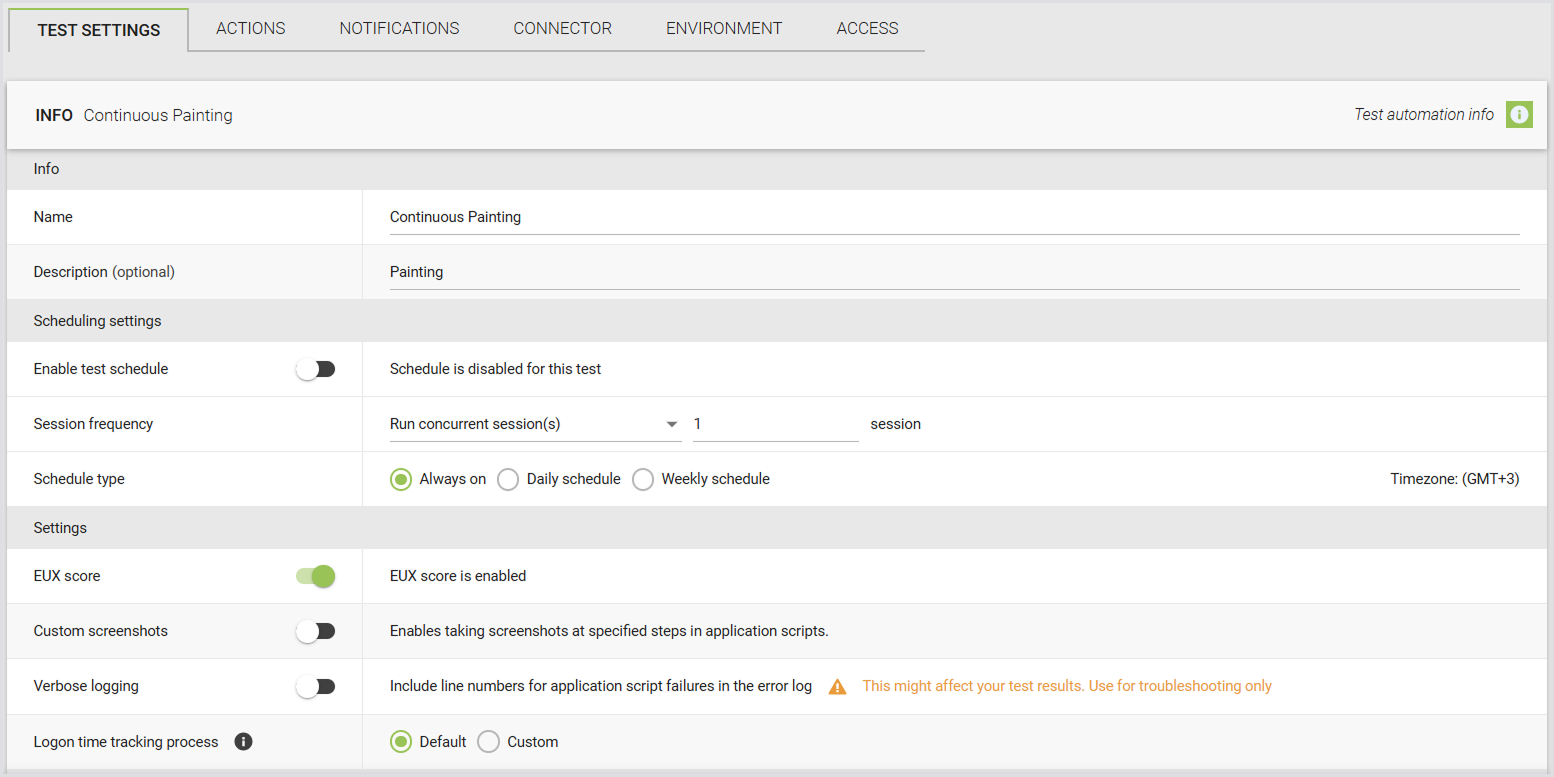Select the Always on schedule type
Screen dimensions: 1554x777
401,479
